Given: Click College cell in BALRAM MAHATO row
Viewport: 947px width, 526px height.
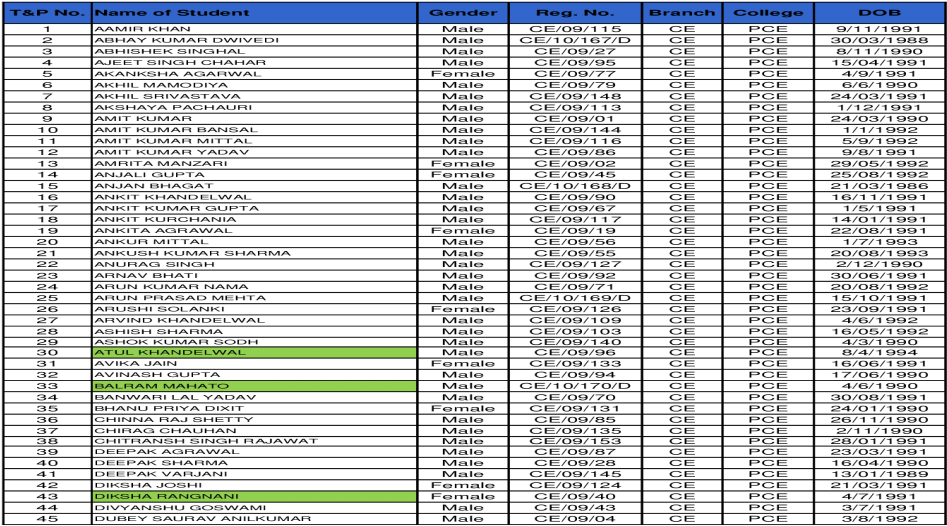Looking at the screenshot, I should tap(768, 386).
